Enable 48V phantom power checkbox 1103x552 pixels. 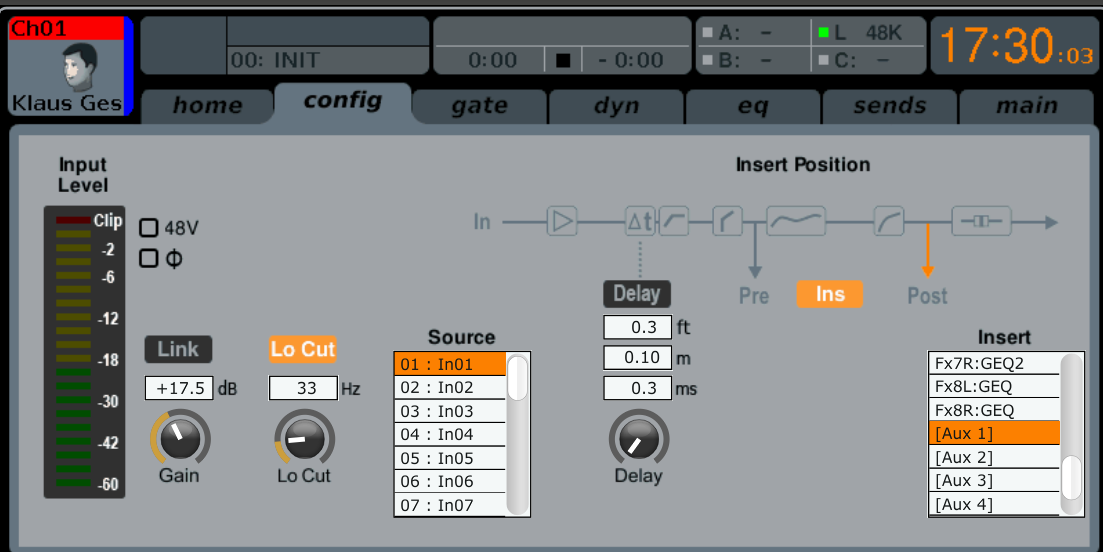point(148,228)
